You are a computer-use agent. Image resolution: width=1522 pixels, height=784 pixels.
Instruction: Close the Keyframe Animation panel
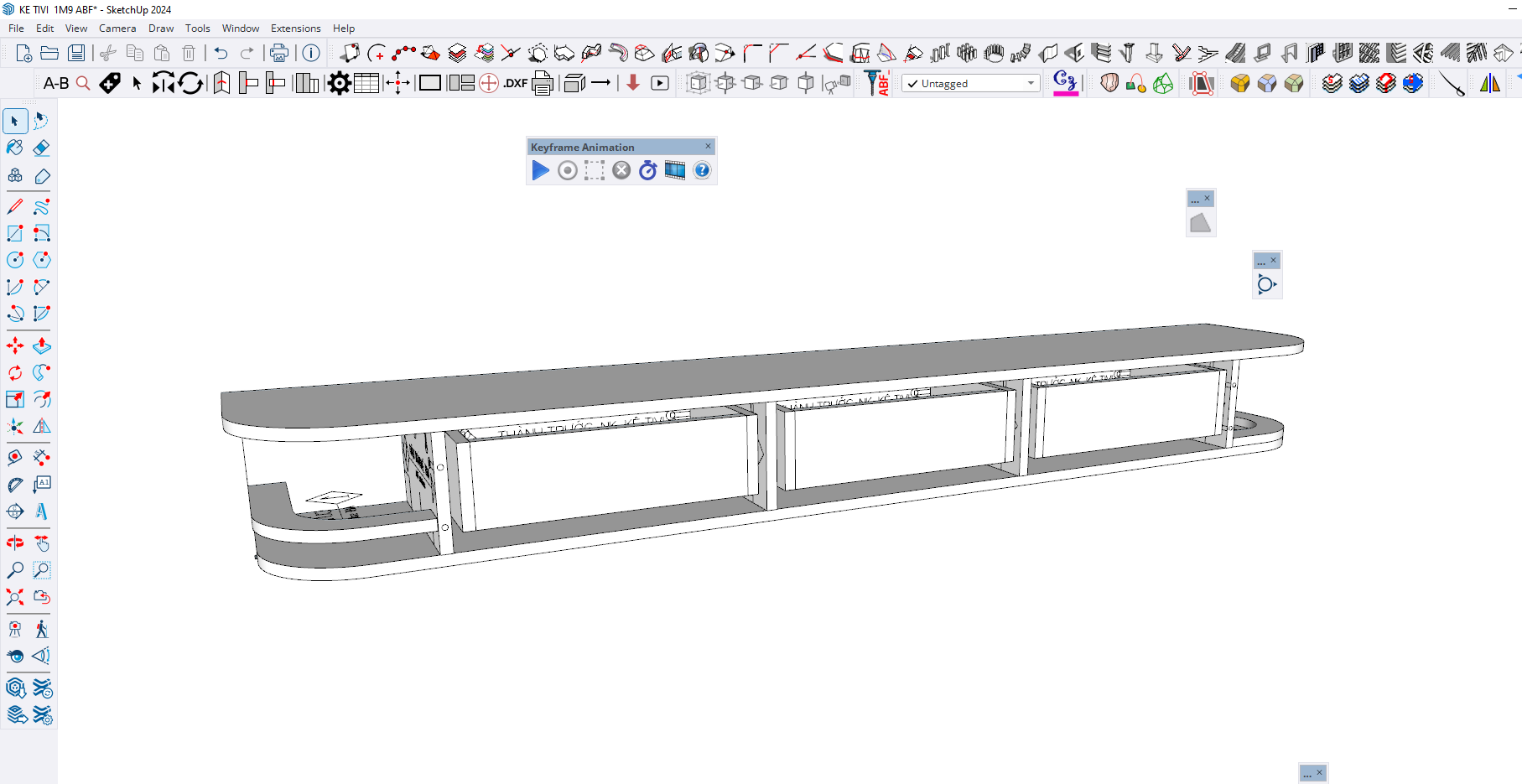pyautogui.click(x=708, y=147)
